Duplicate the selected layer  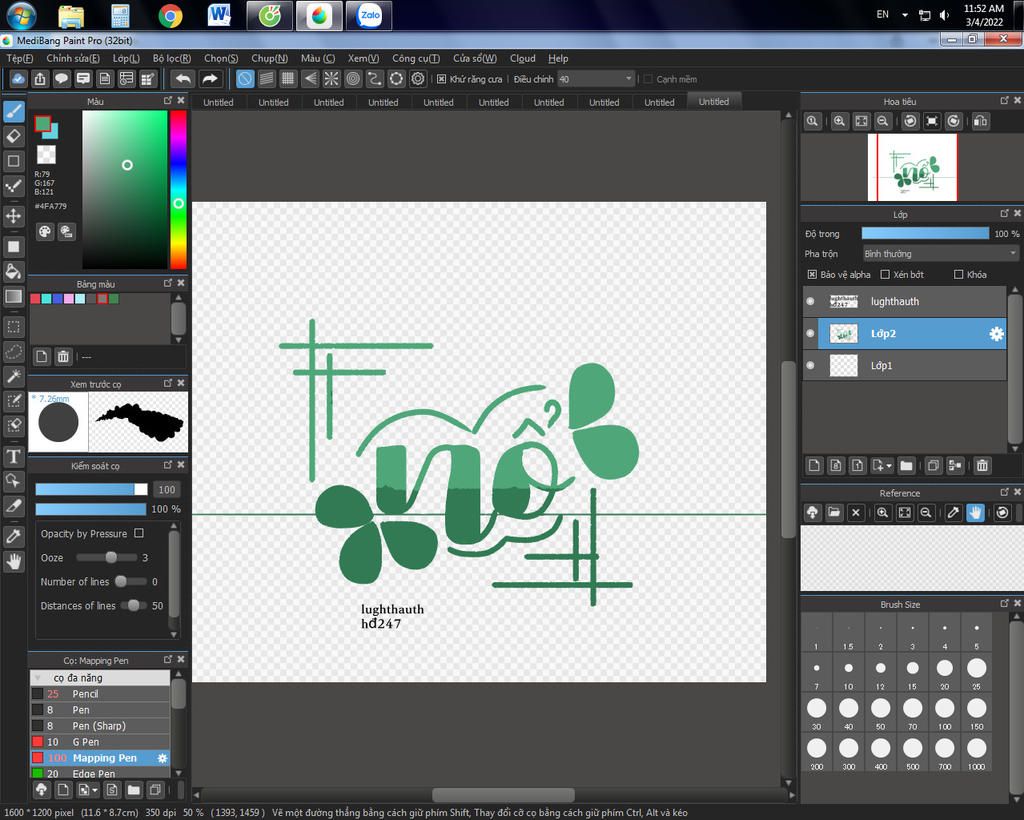(933, 465)
